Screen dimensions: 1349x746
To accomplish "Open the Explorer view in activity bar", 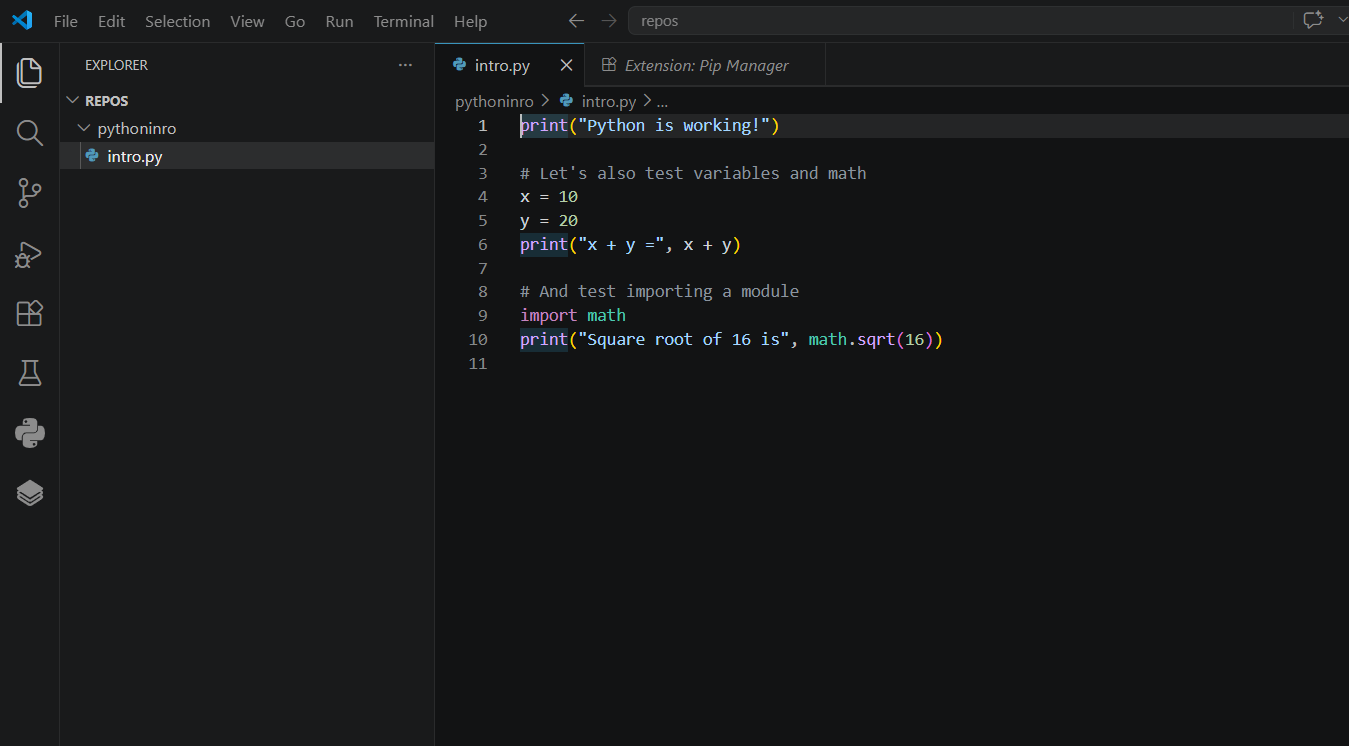I will (30, 72).
